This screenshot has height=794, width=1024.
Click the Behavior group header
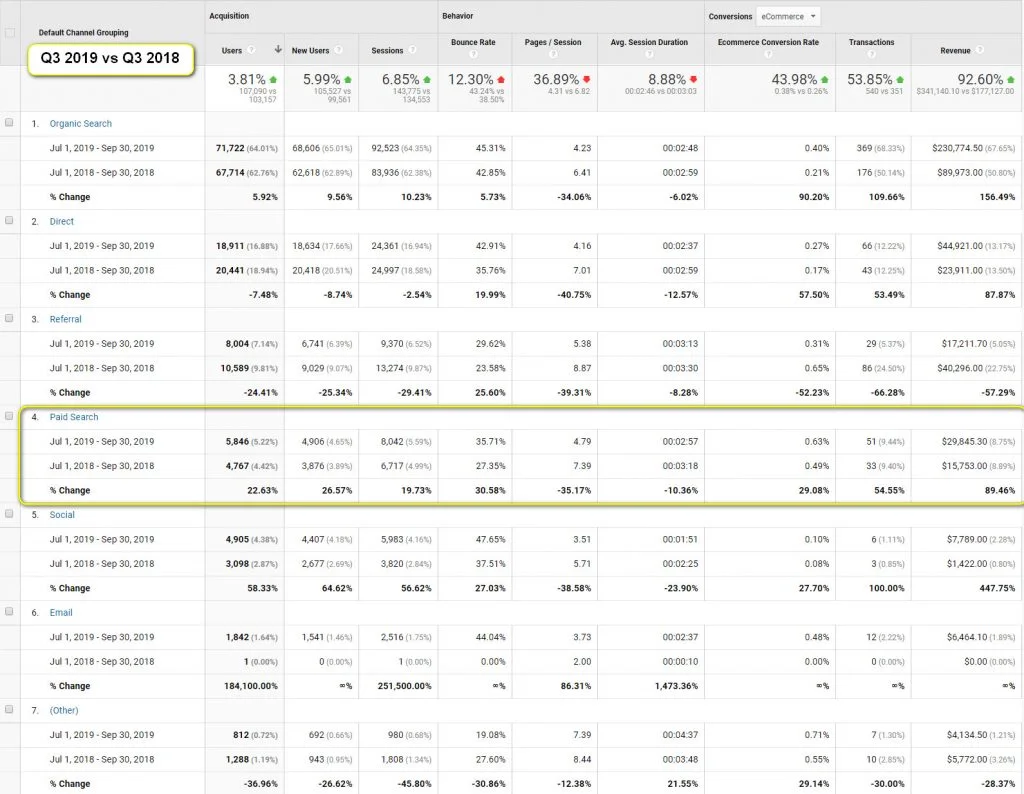(x=458, y=16)
